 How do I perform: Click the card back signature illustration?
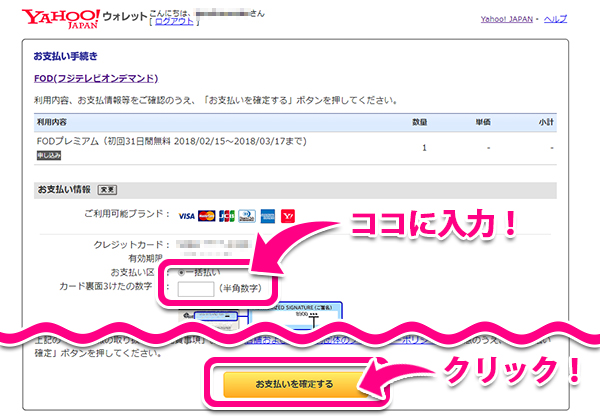(x=260, y=316)
